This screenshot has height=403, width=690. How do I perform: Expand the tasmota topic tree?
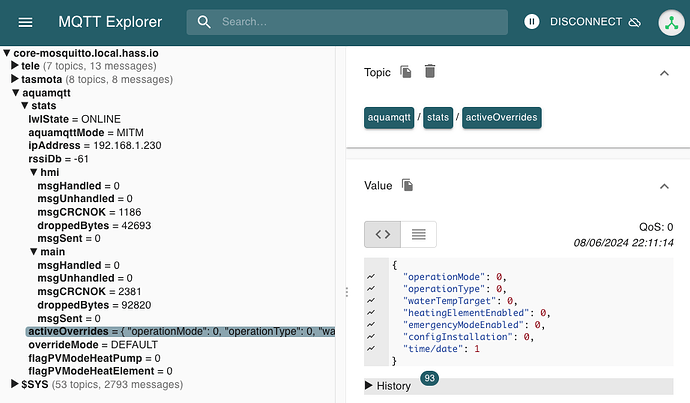(15, 79)
